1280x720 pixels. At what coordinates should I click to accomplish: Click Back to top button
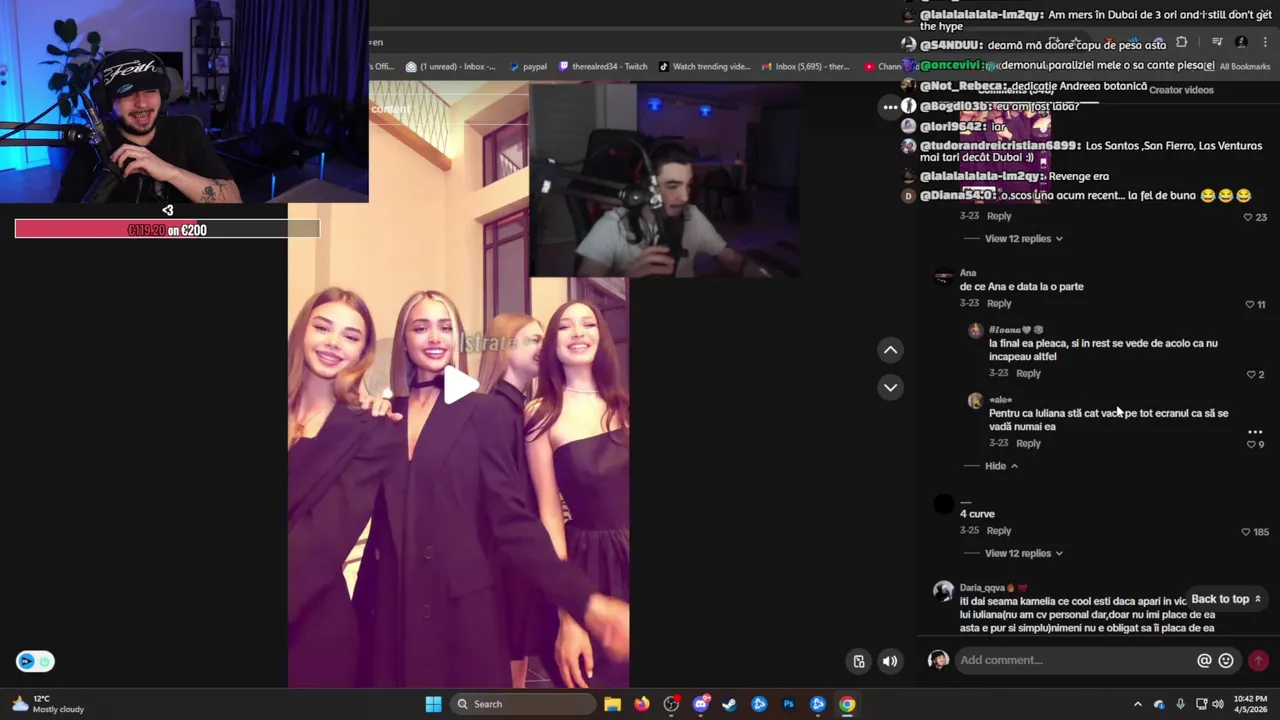(1226, 599)
